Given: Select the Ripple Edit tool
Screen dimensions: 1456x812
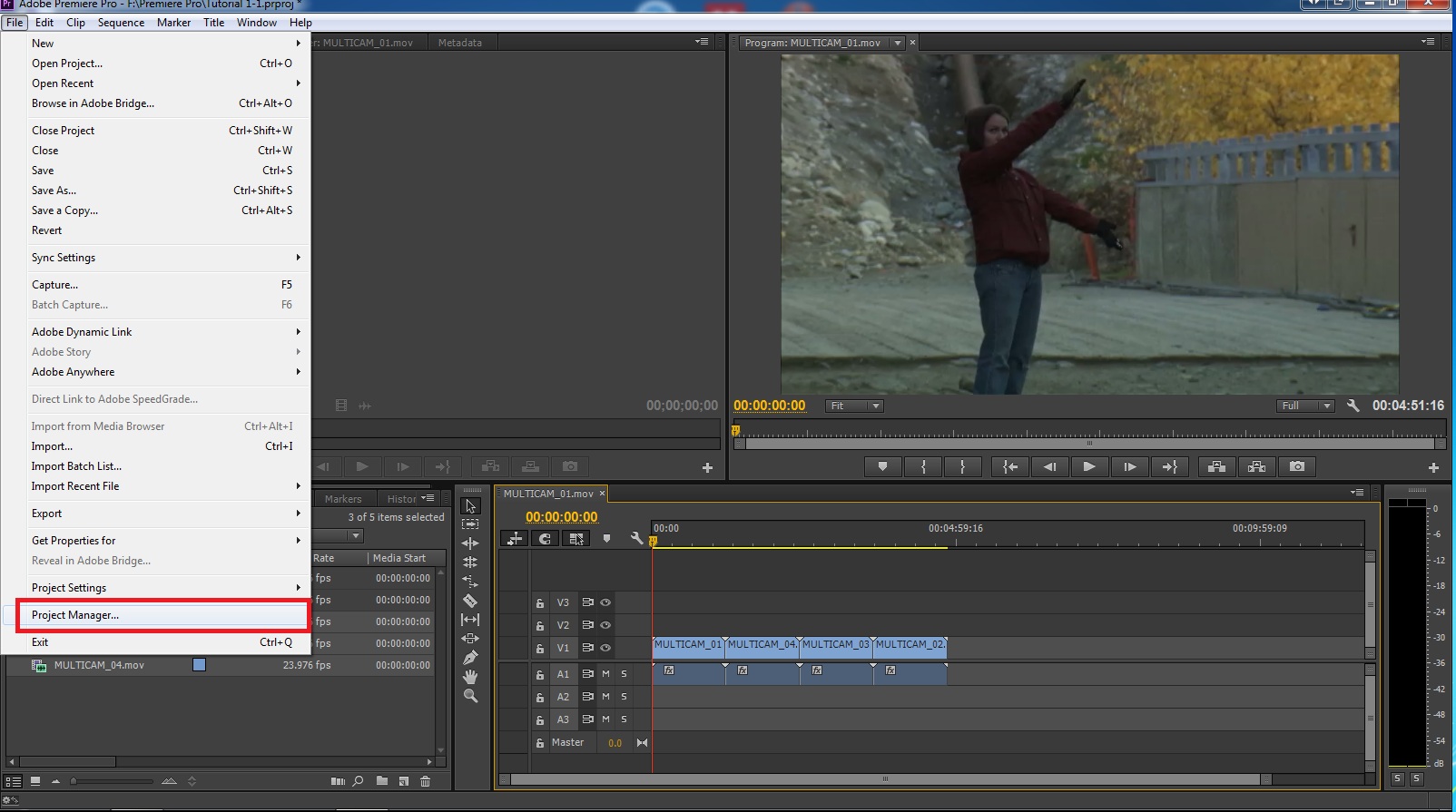Looking at the screenshot, I should 470,543.
